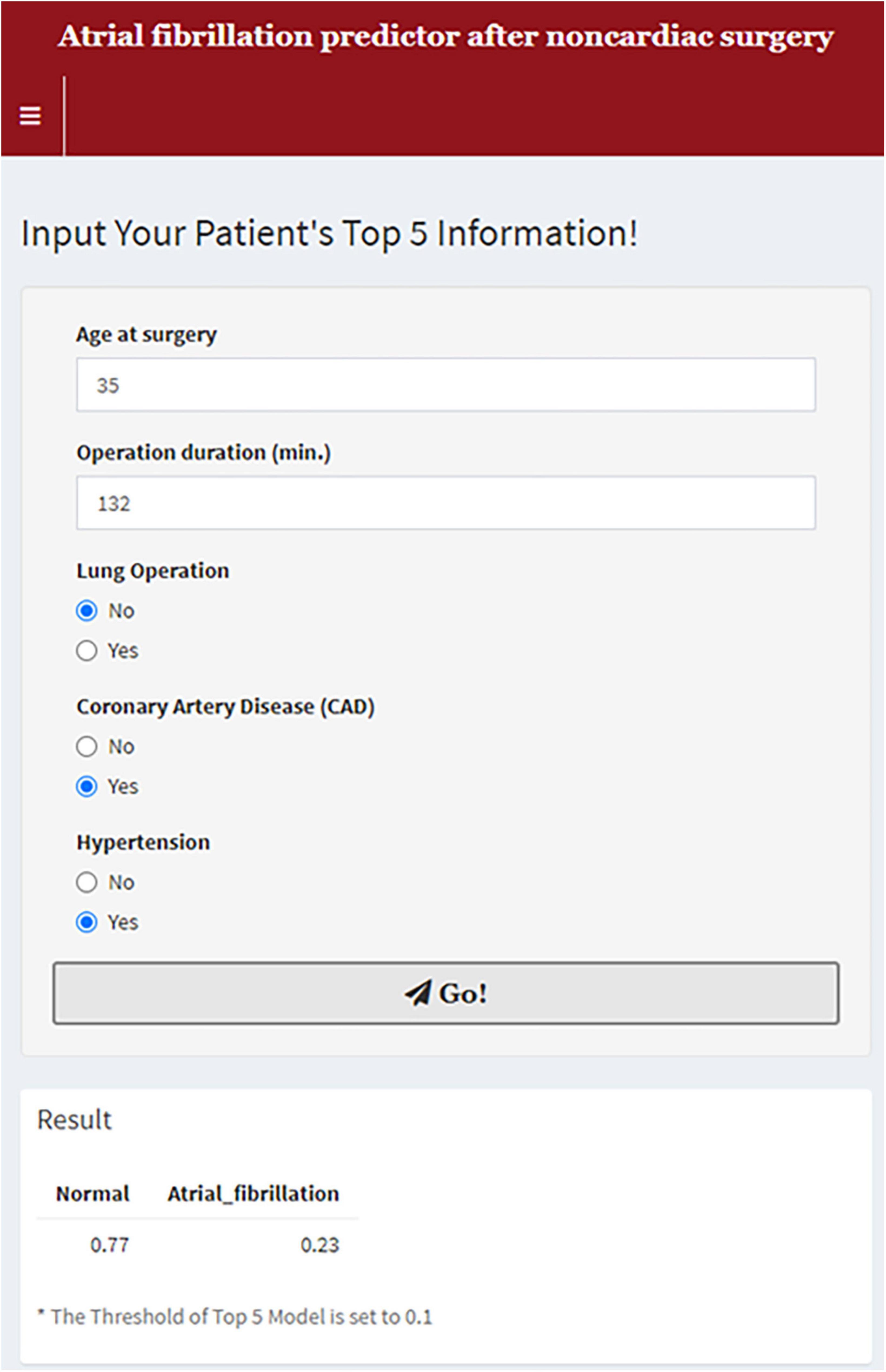Click the Lung Operation field label
The width and height of the screenshot is (886, 1372).
[x=152, y=571]
